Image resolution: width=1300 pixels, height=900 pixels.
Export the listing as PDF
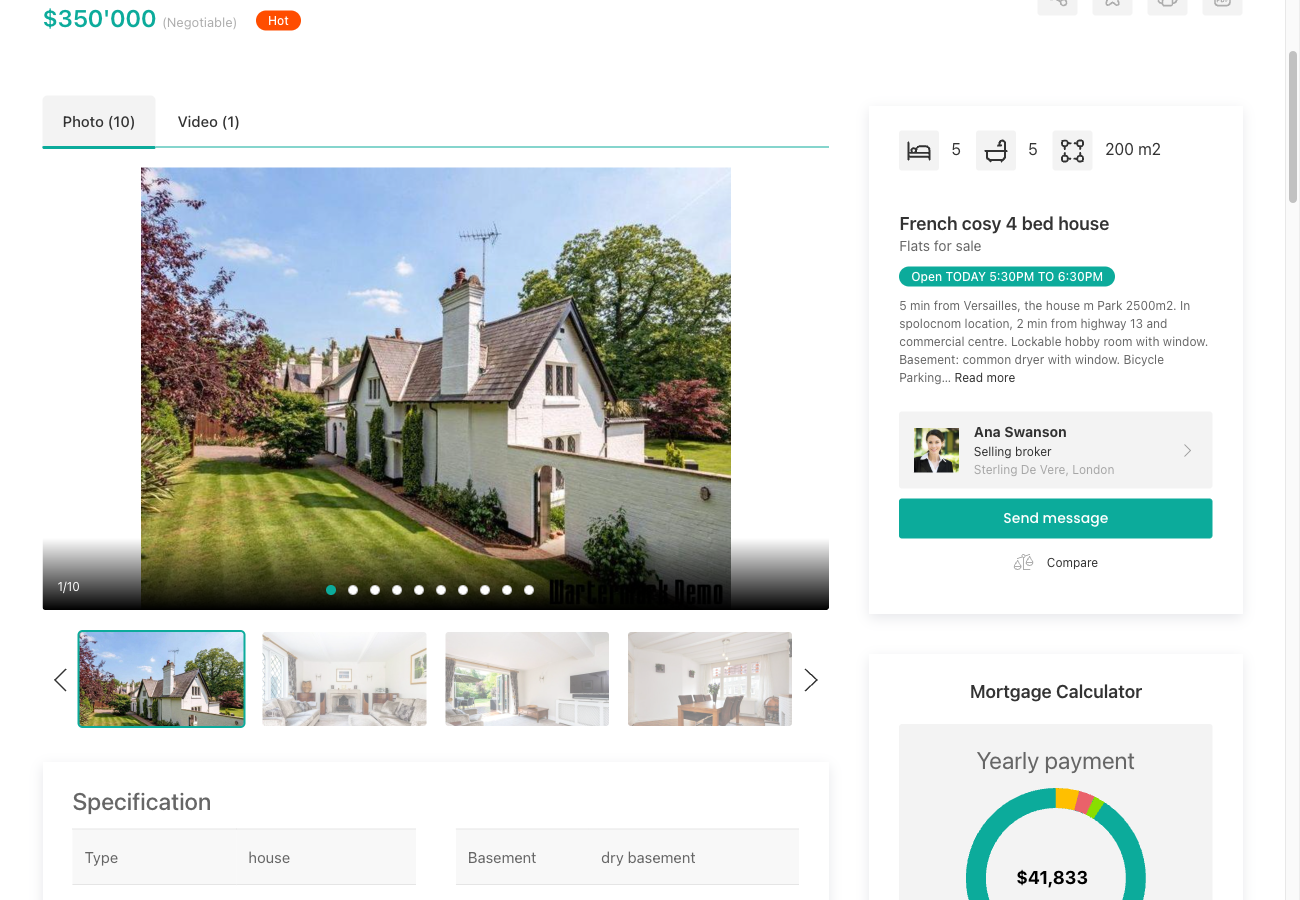(1222, 6)
